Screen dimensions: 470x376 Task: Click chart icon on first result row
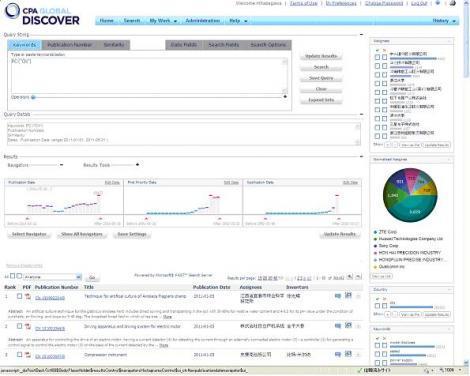pyautogui.click(x=348, y=295)
